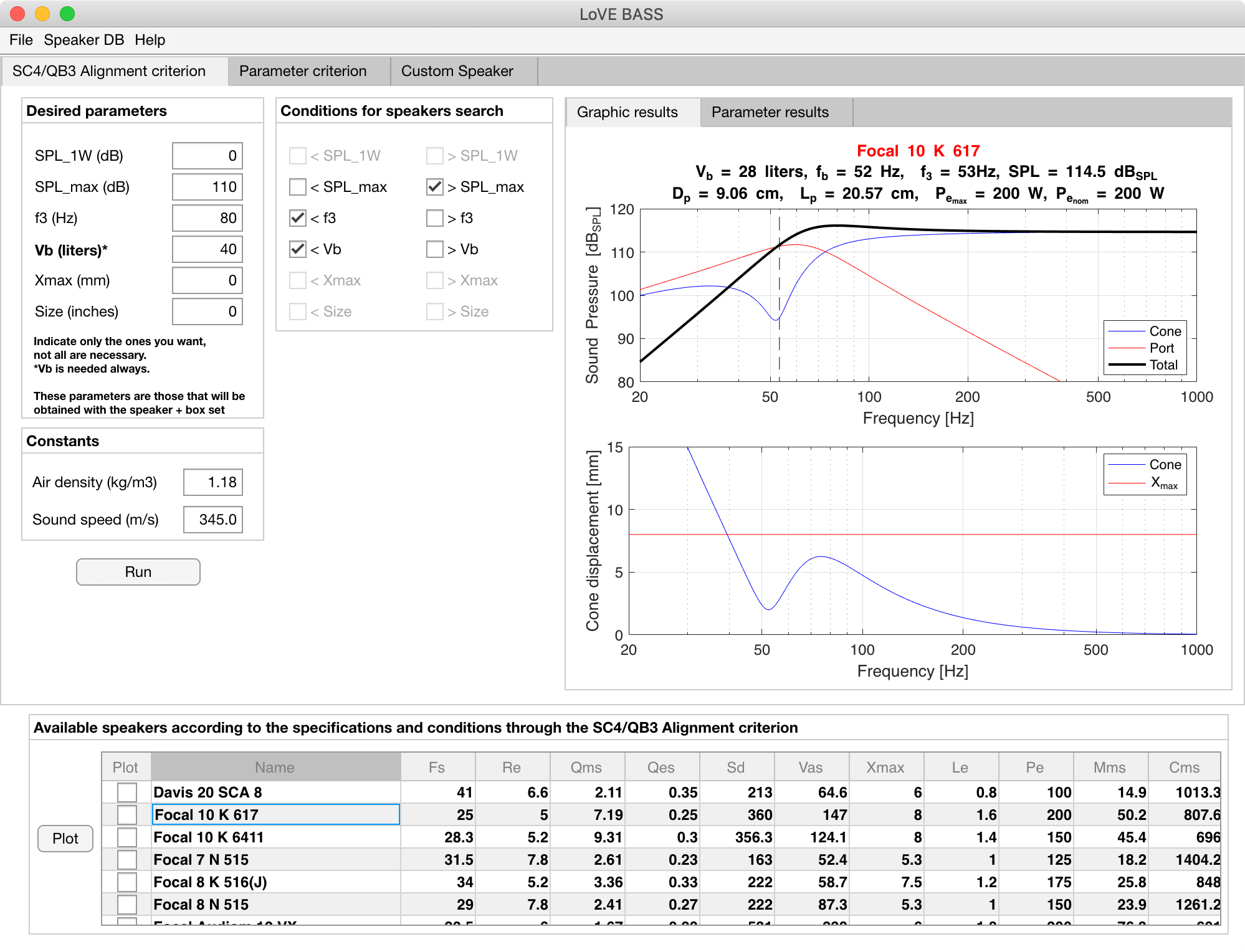Uncheck the less-than f3 condition
The height and width of the screenshot is (952, 1245).
tap(298, 218)
